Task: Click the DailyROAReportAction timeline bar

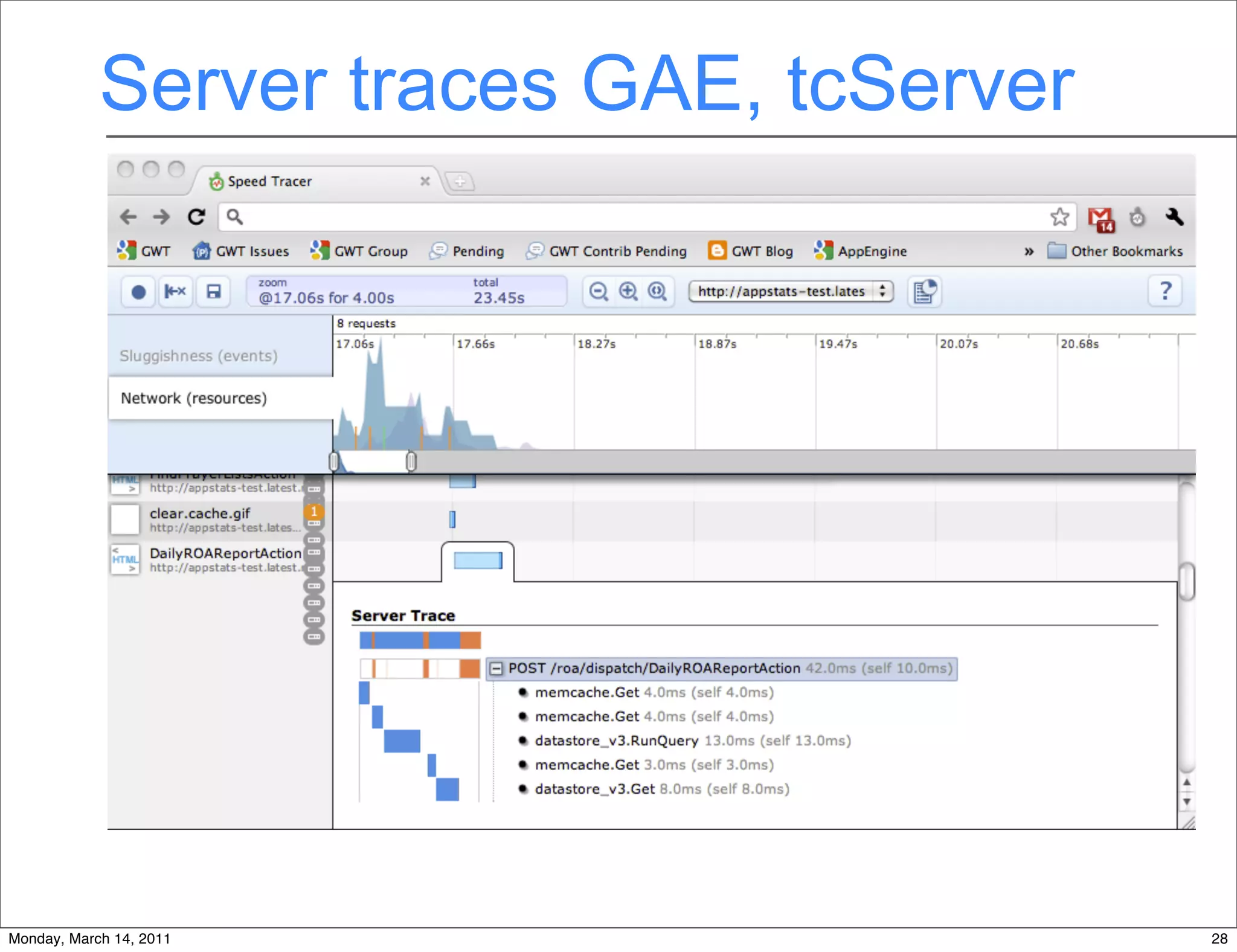Action: click(x=478, y=561)
